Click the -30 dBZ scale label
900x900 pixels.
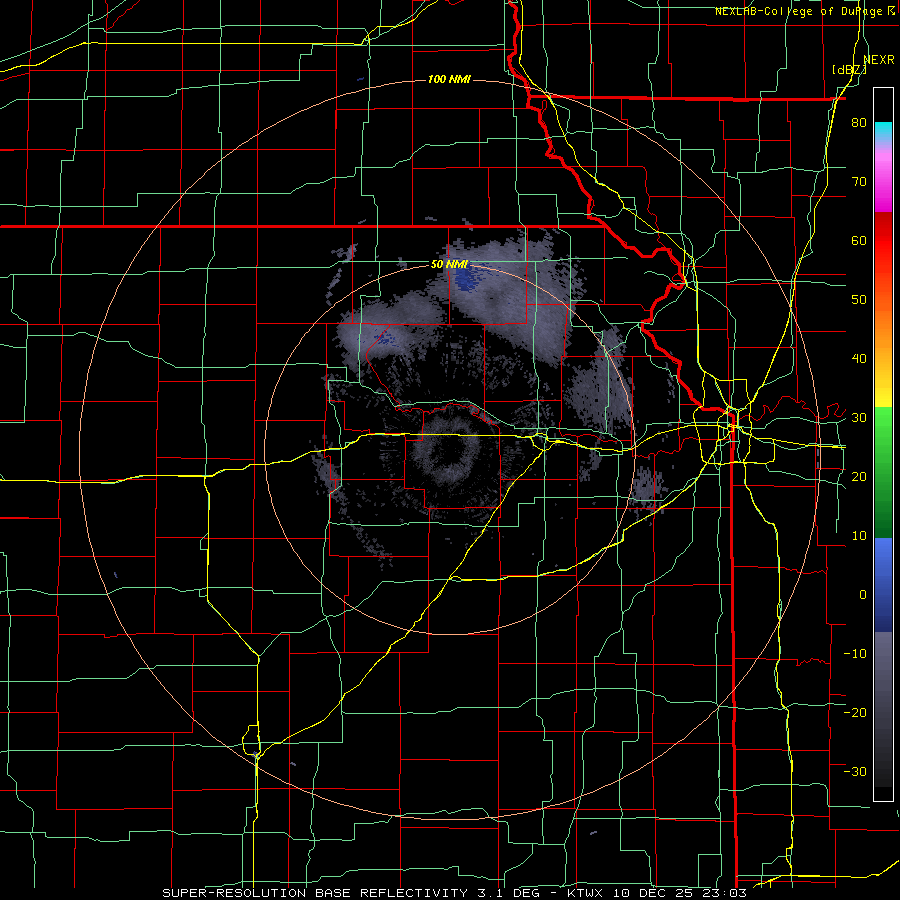855,771
